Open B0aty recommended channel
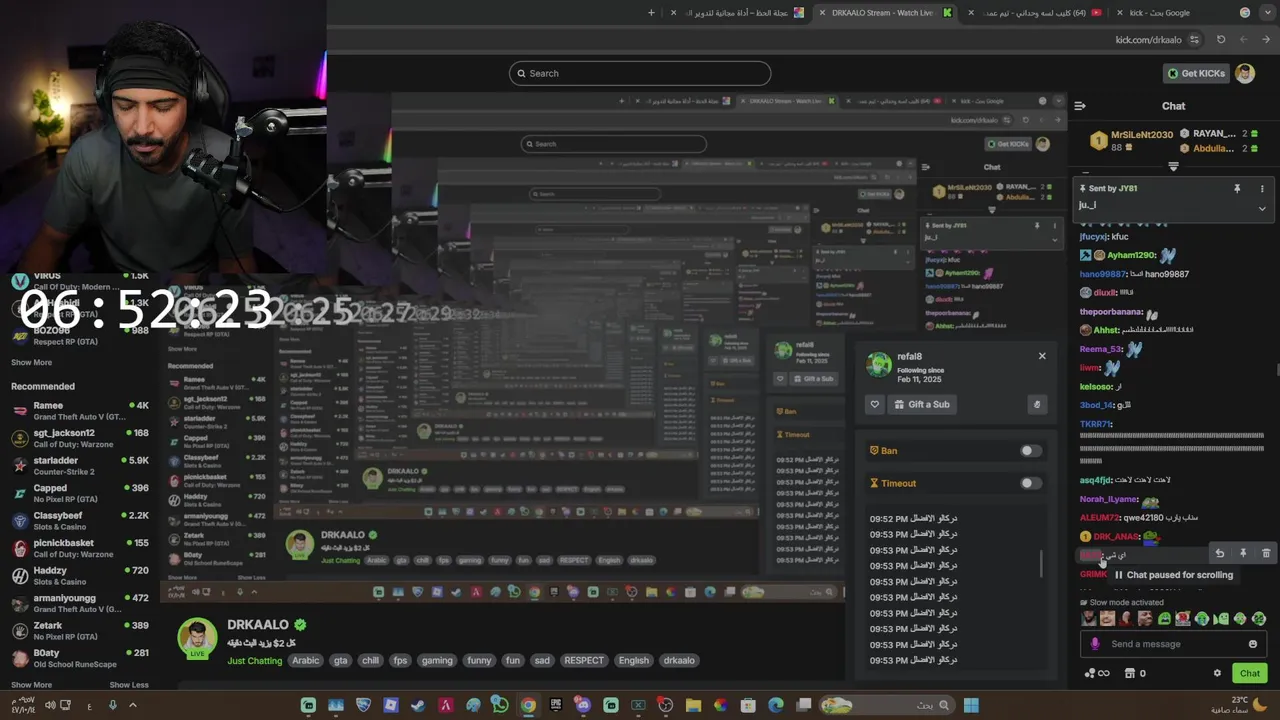 pos(80,658)
